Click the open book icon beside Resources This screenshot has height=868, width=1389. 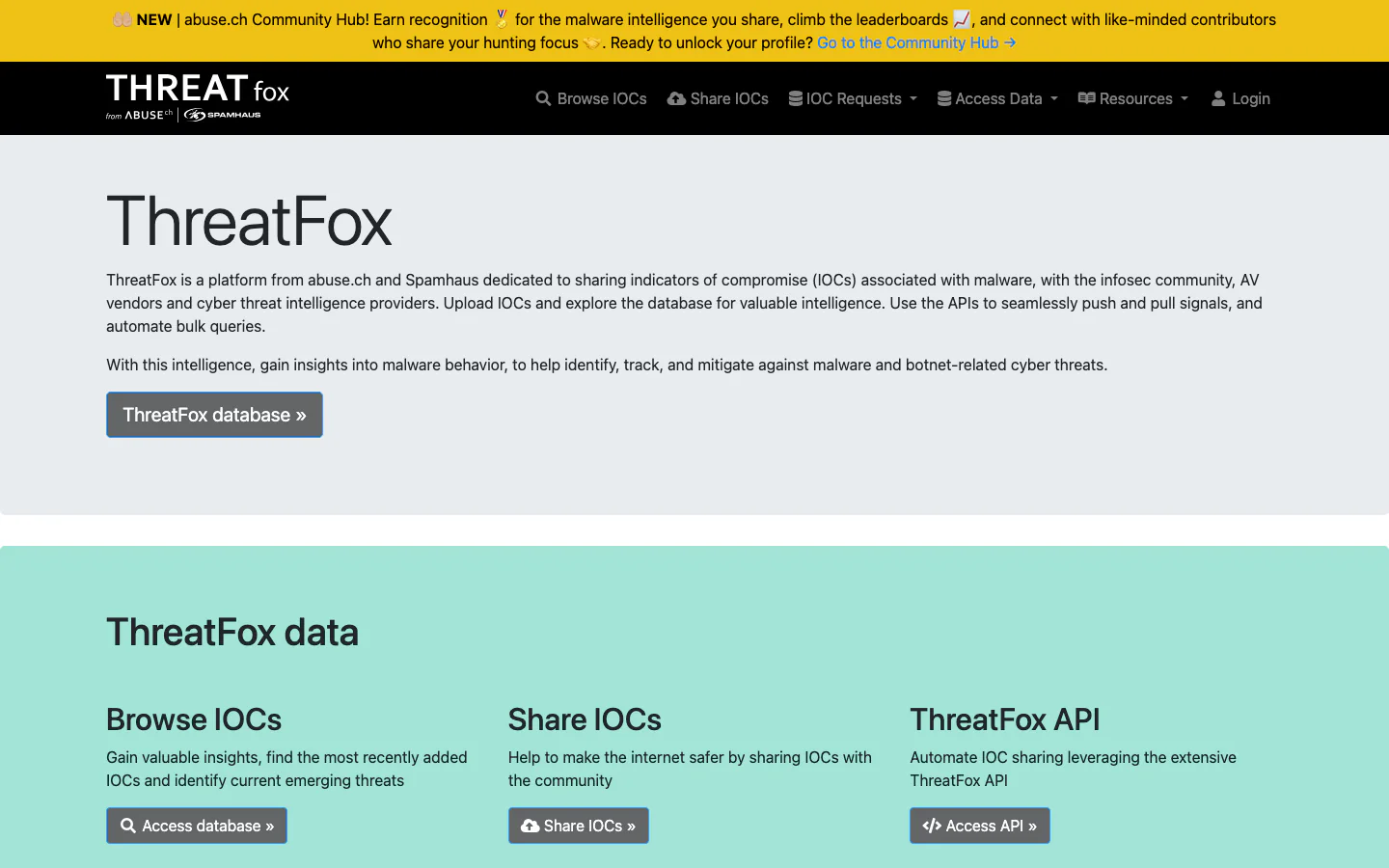(1086, 98)
